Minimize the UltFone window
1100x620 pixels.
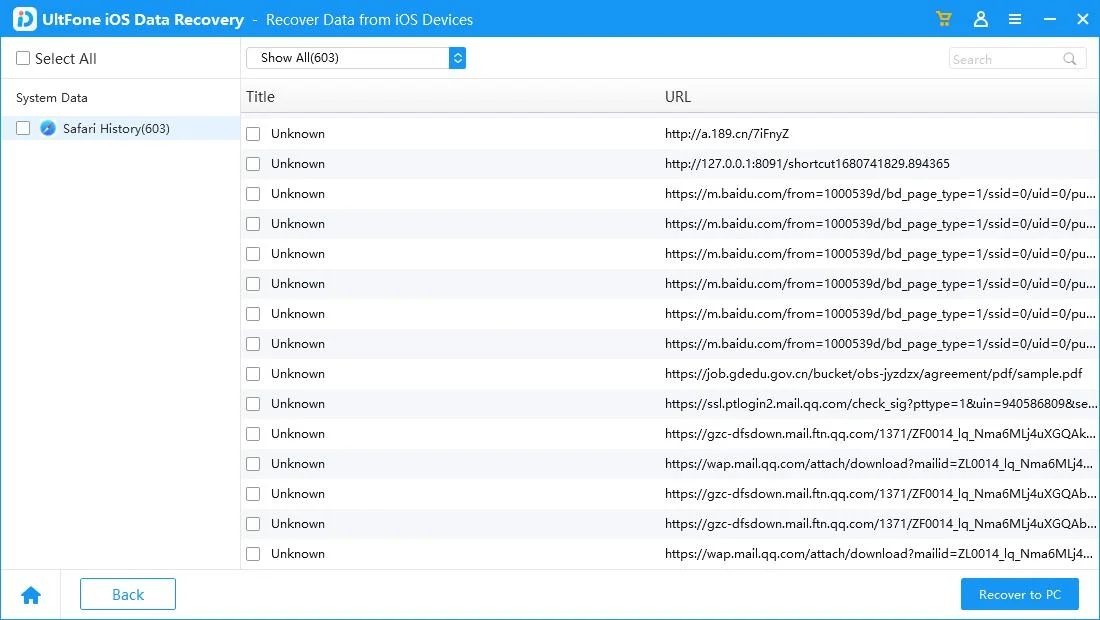[x=1051, y=19]
